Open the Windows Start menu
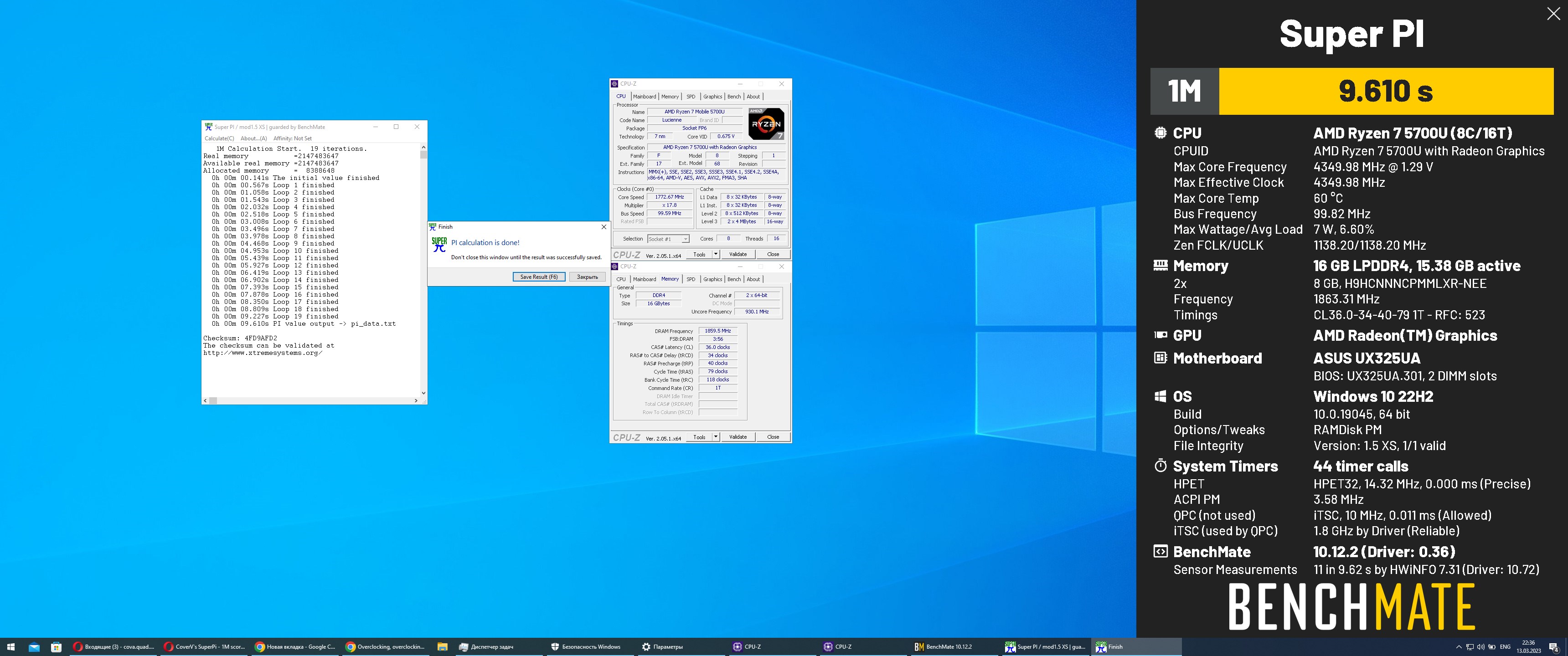 (10, 647)
